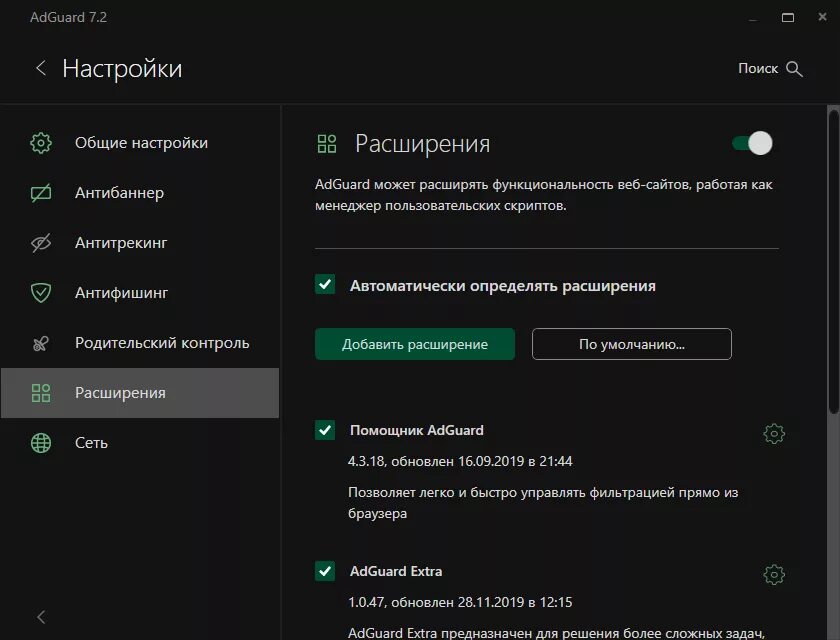Click the Антибаннер crossed banner icon
The height and width of the screenshot is (640, 840).
tap(41, 193)
